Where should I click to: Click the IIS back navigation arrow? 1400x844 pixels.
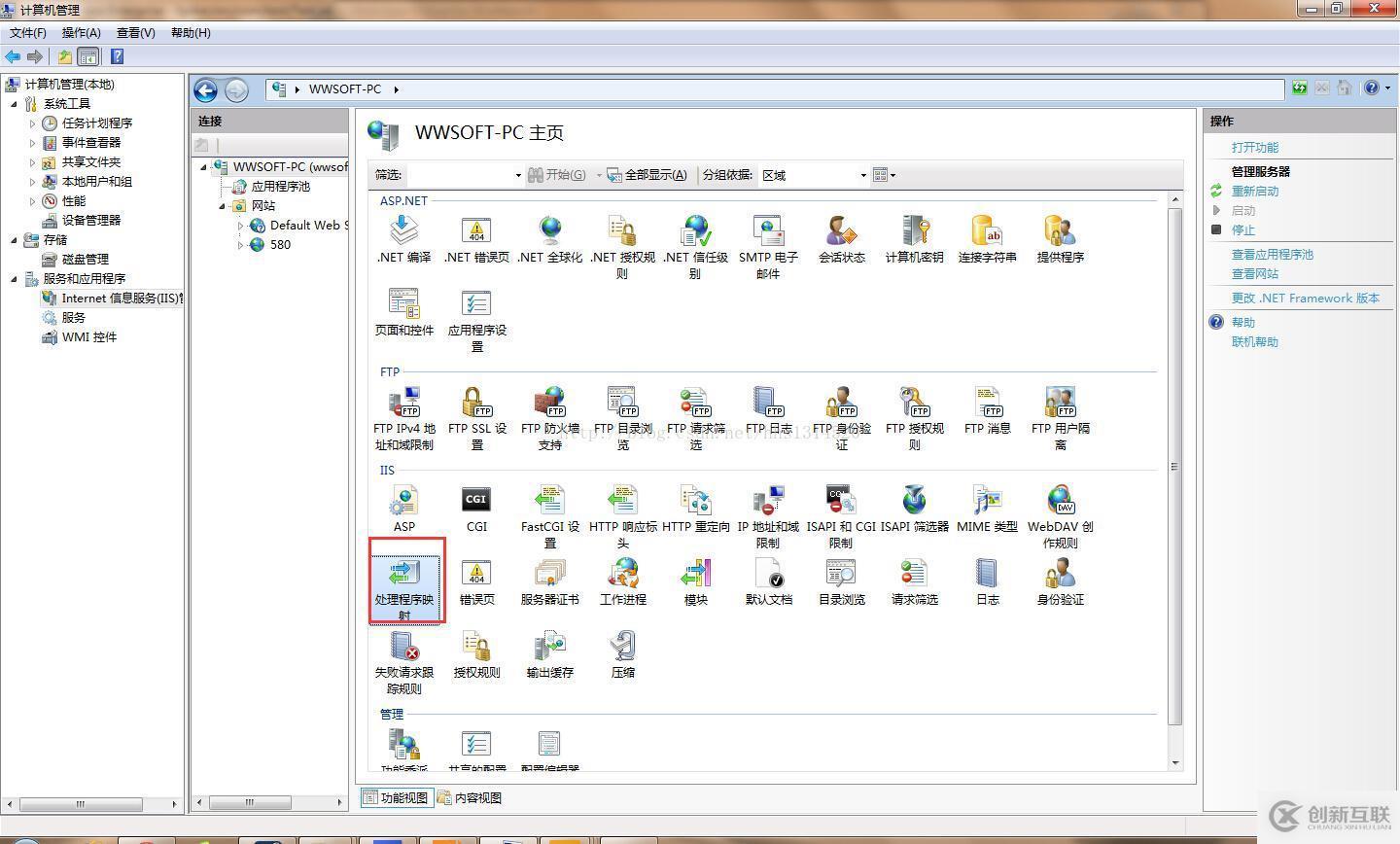coord(205,90)
